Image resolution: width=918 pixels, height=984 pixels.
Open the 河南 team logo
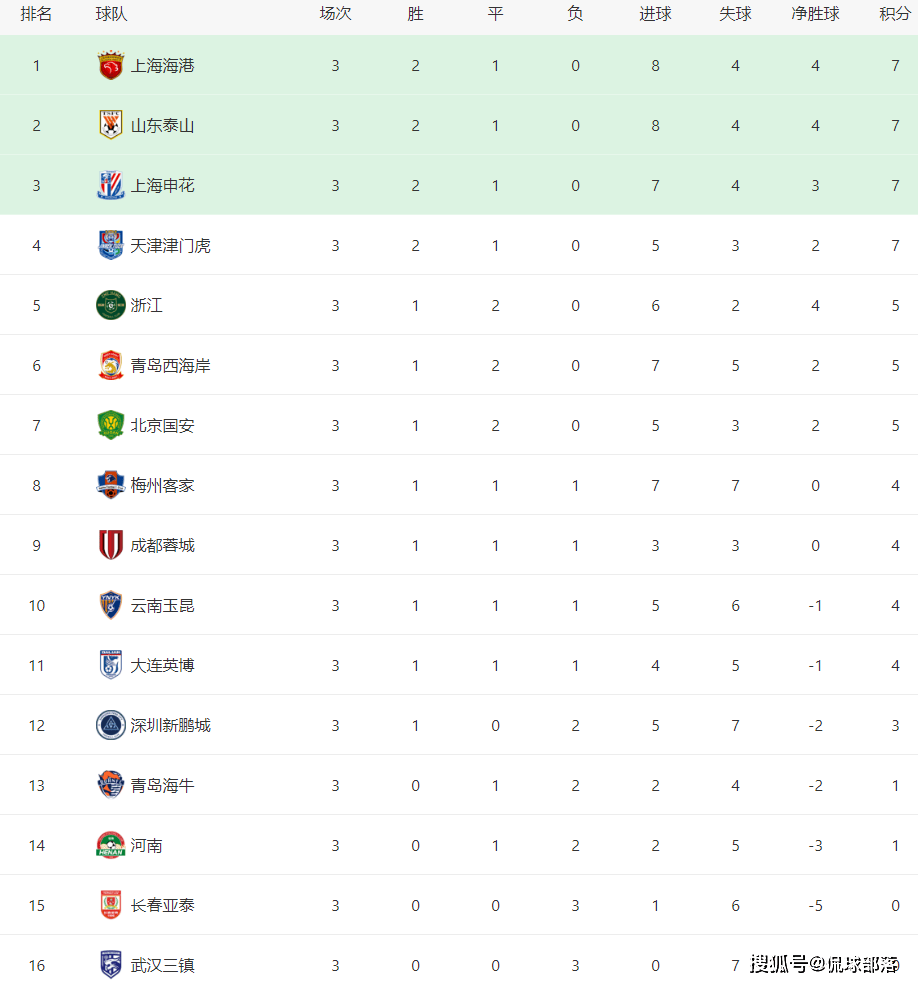(111, 845)
